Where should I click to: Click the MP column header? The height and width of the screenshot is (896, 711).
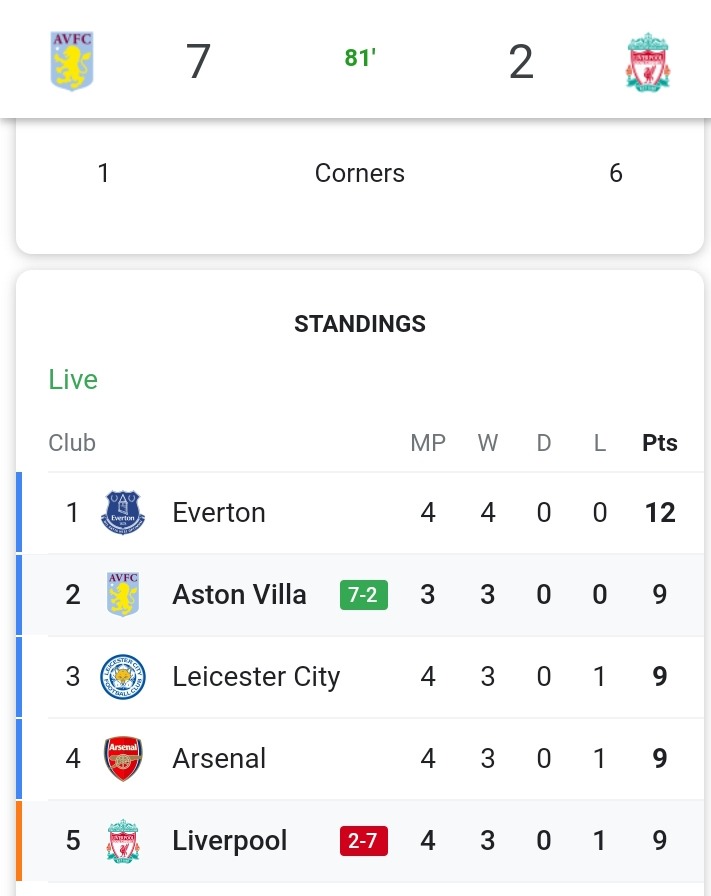428,443
